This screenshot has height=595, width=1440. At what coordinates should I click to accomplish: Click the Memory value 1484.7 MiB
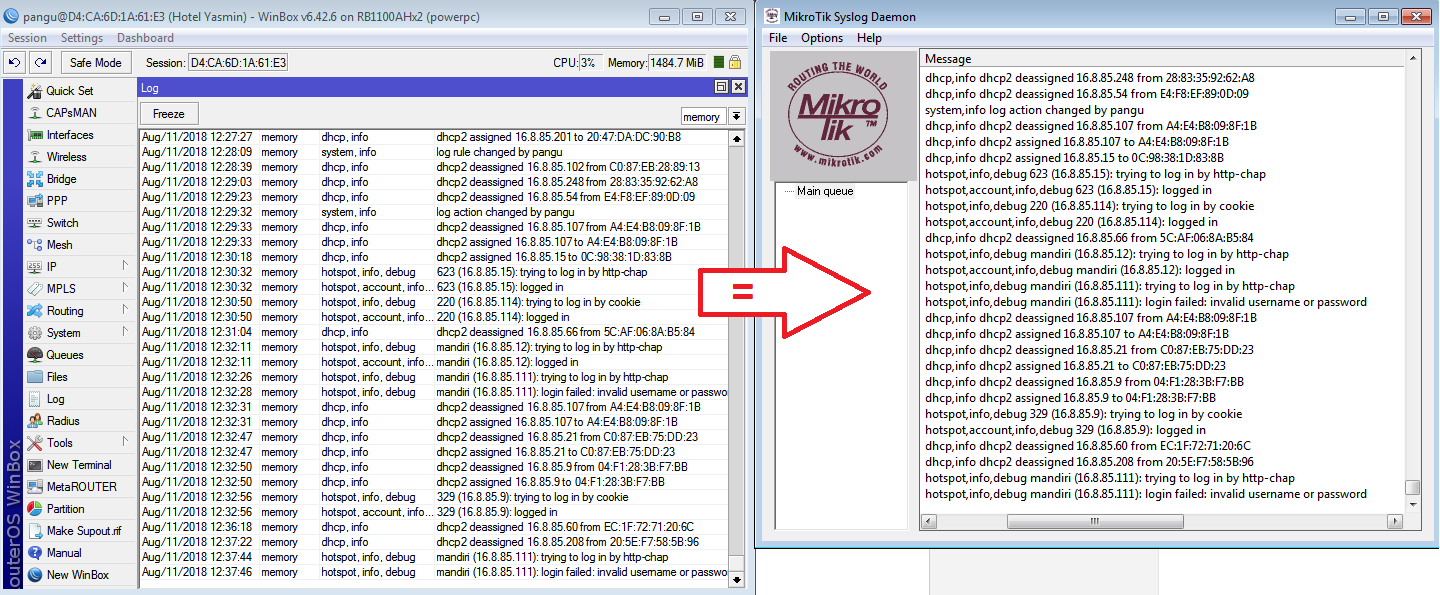pos(678,62)
